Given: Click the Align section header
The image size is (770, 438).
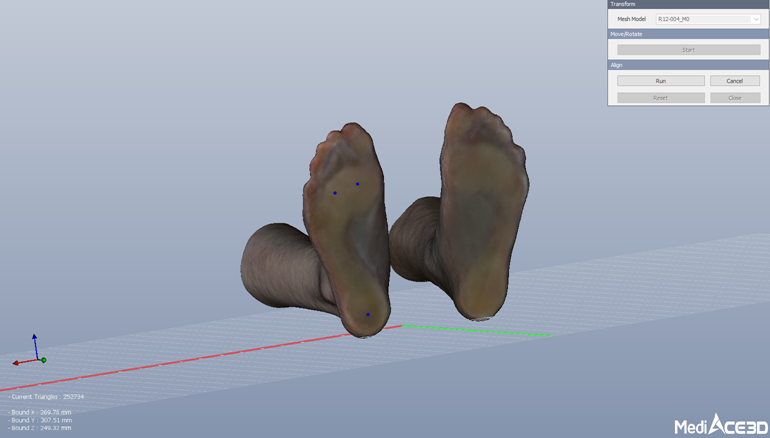Looking at the screenshot, I should [x=688, y=65].
